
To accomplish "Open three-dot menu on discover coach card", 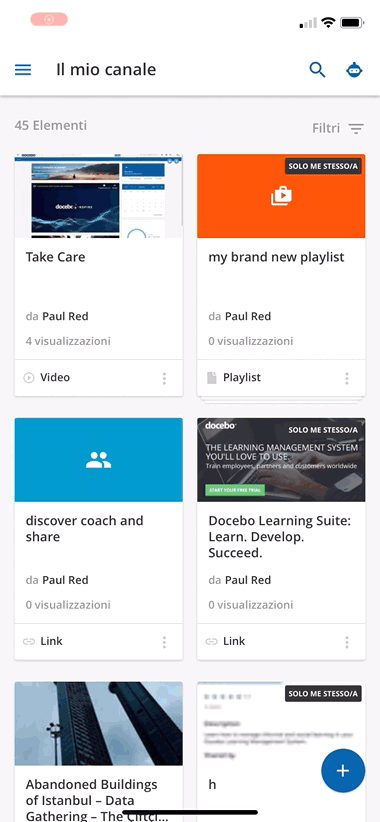I will [x=164, y=642].
